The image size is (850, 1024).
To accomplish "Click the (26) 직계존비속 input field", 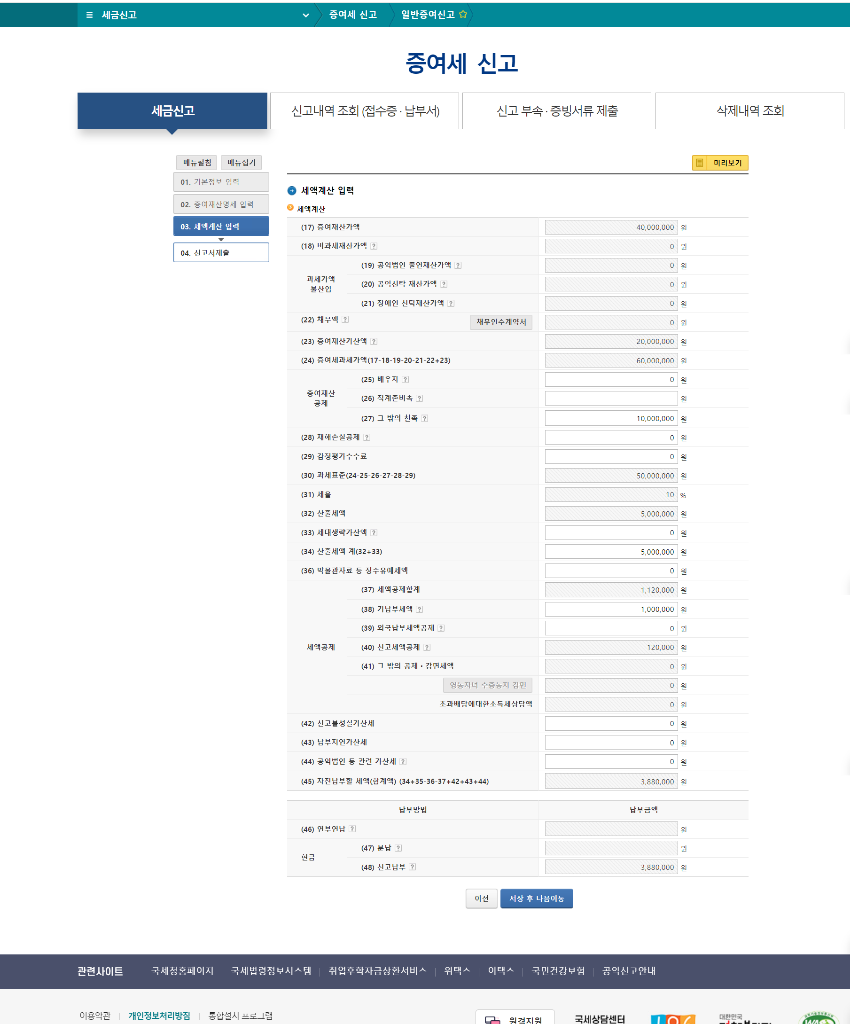I will click(610, 399).
